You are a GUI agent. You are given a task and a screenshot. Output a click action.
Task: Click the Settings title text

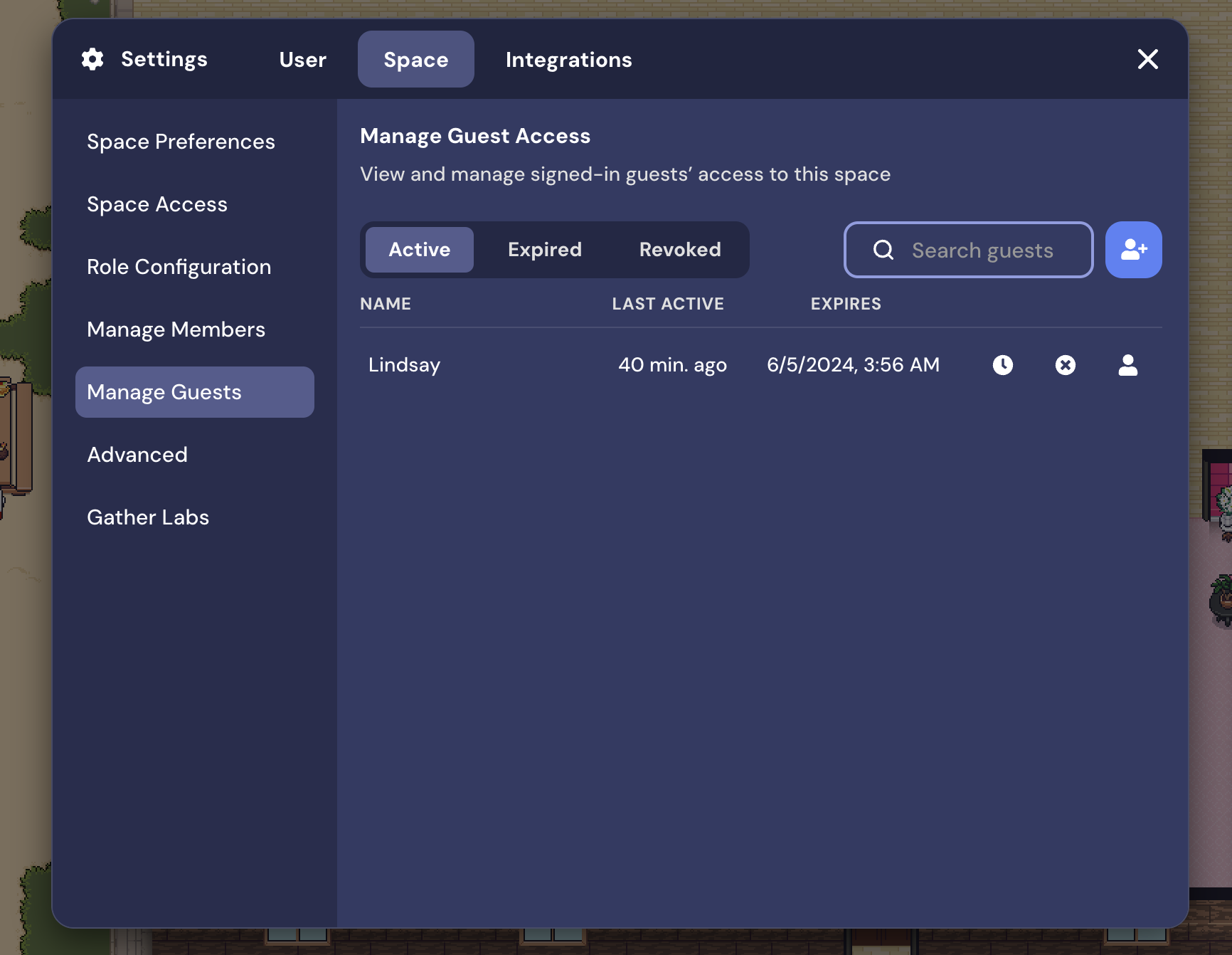coord(164,59)
